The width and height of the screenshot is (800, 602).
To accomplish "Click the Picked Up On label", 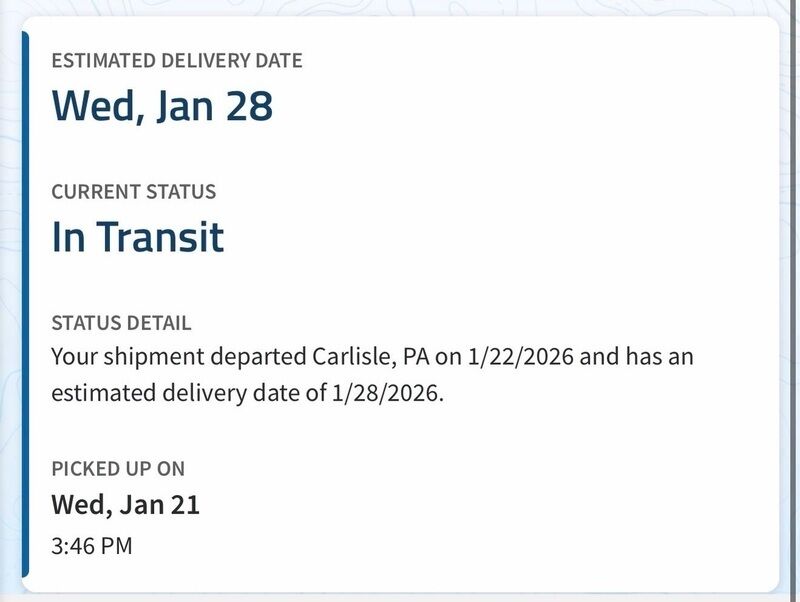I will coord(118,469).
